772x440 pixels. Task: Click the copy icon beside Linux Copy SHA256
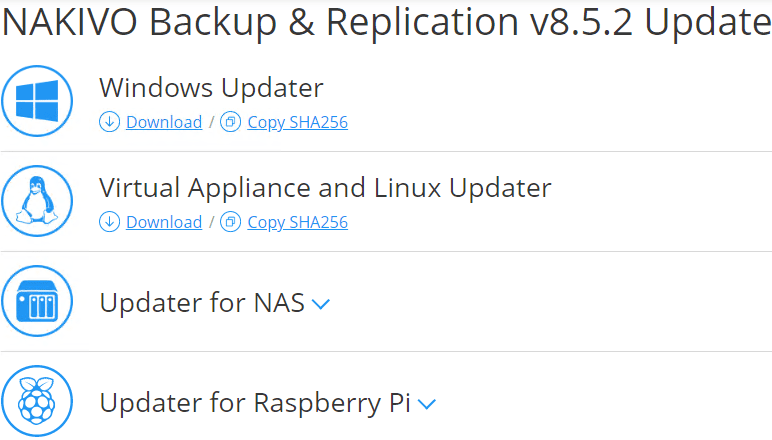230,222
